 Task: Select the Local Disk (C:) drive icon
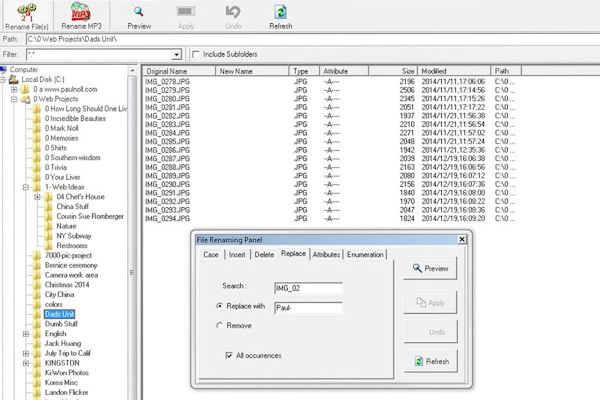coord(14,79)
